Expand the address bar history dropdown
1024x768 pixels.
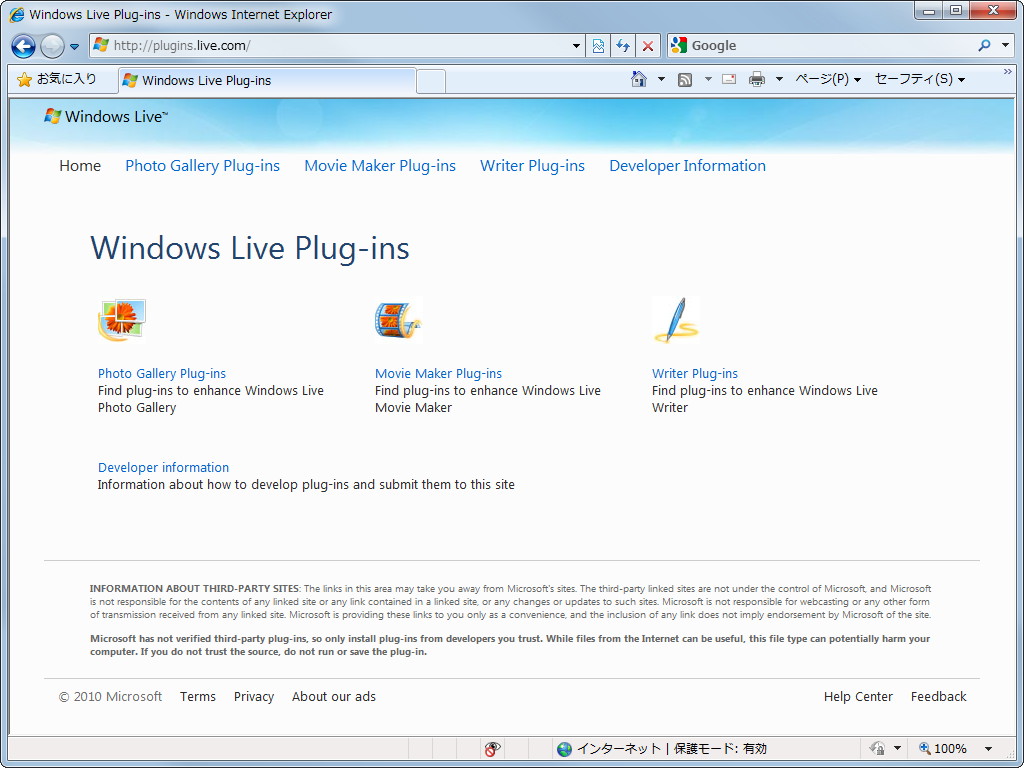tap(575, 46)
